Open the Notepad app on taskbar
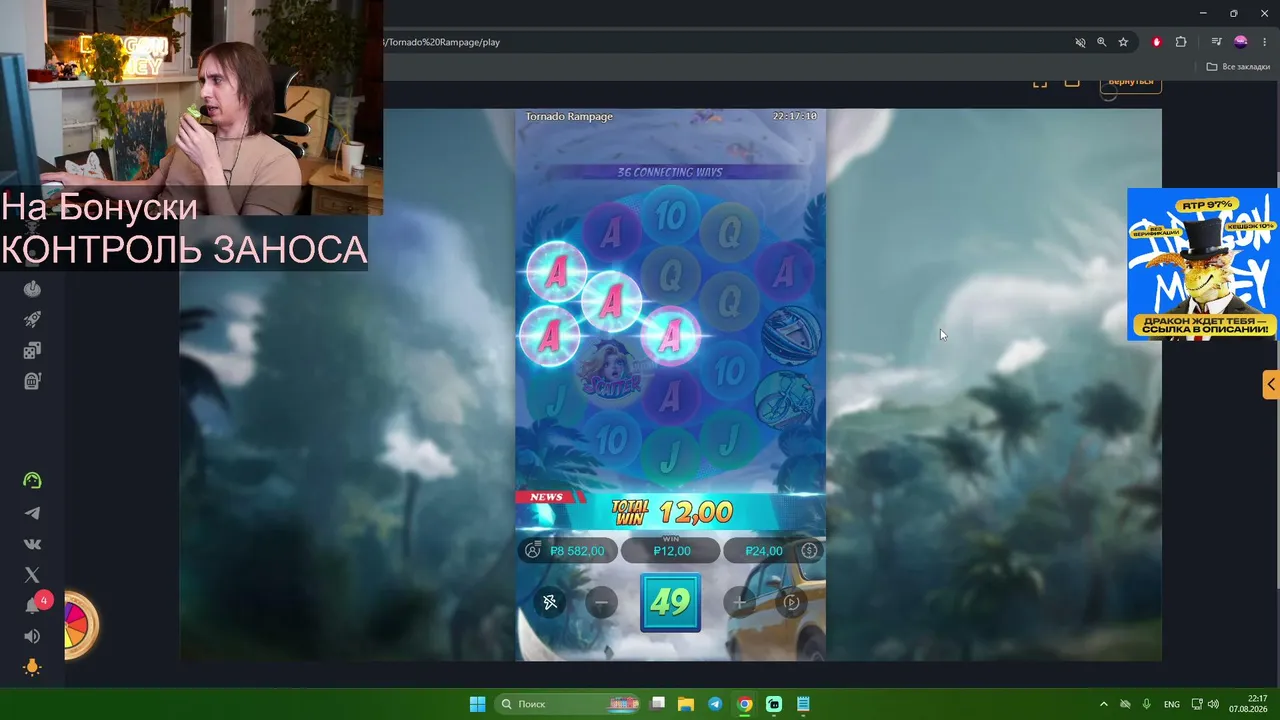Viewport: 1280px width, 720px height. [803, 704]
